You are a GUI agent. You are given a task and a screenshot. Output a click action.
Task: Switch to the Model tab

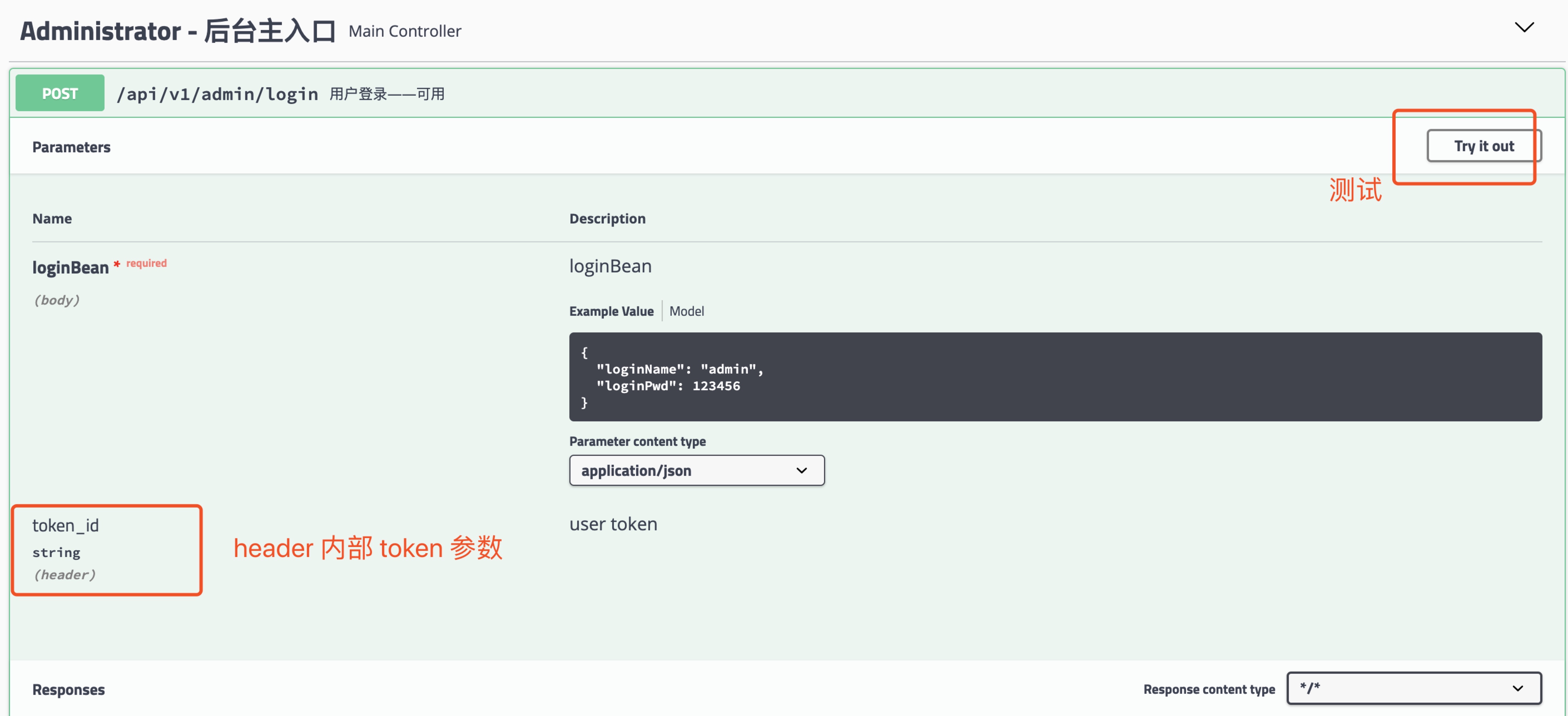[686, 311]
